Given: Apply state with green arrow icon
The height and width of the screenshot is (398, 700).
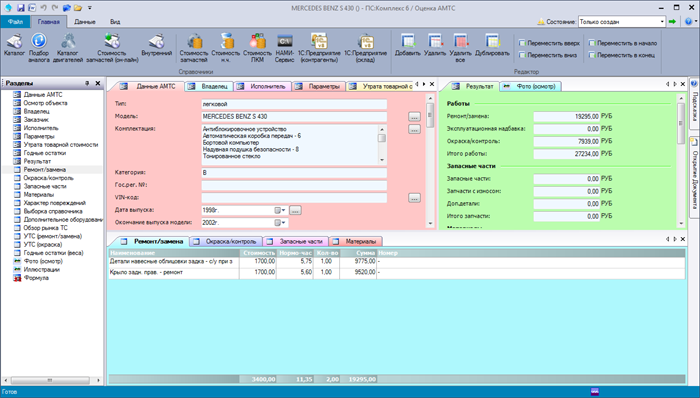Looking at the screenshot, I should click(x=672, y=21).
